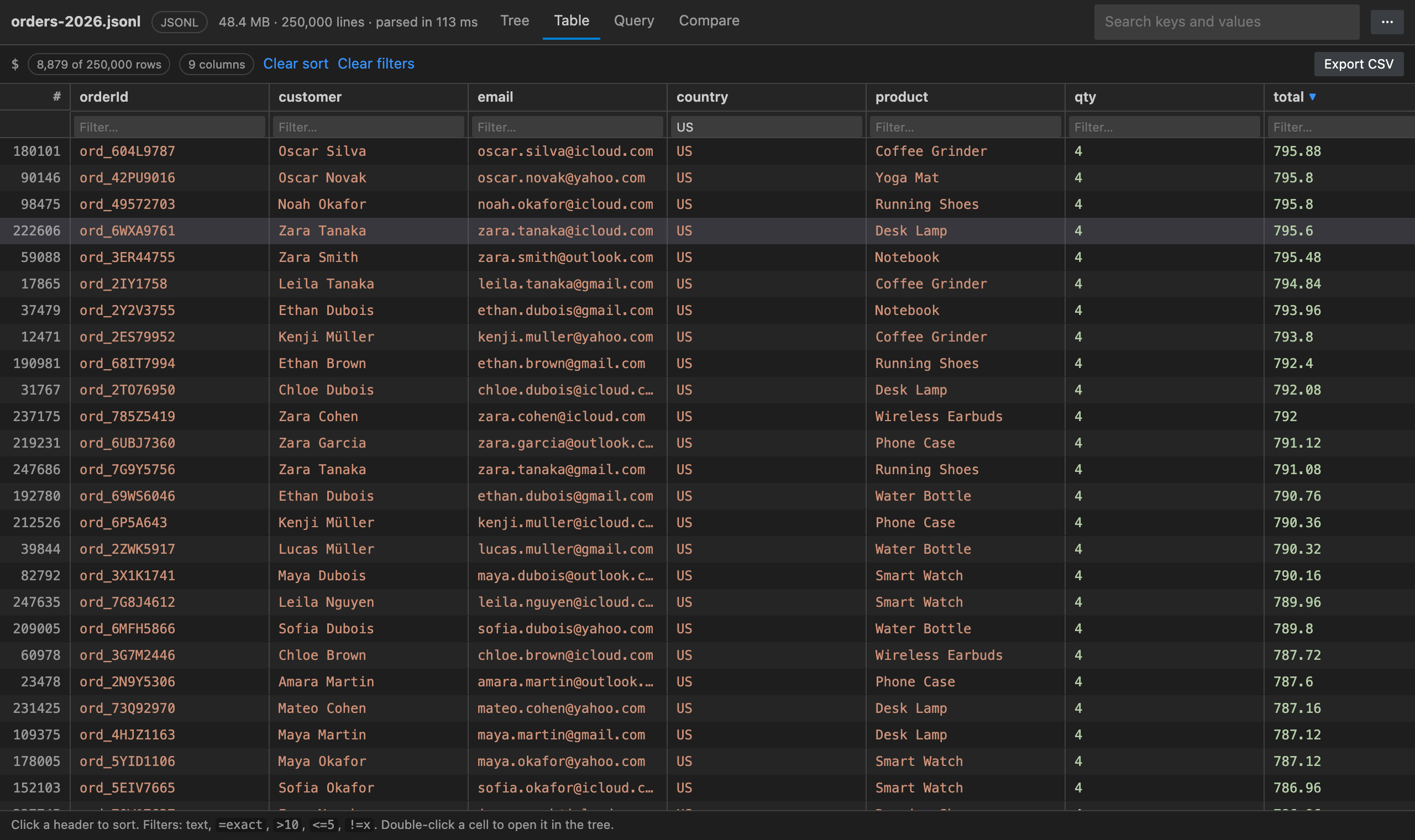Screen dimensions: 1415x840
Task: Open the more options ellipsis menu
Action: [x=1386, y=22]
